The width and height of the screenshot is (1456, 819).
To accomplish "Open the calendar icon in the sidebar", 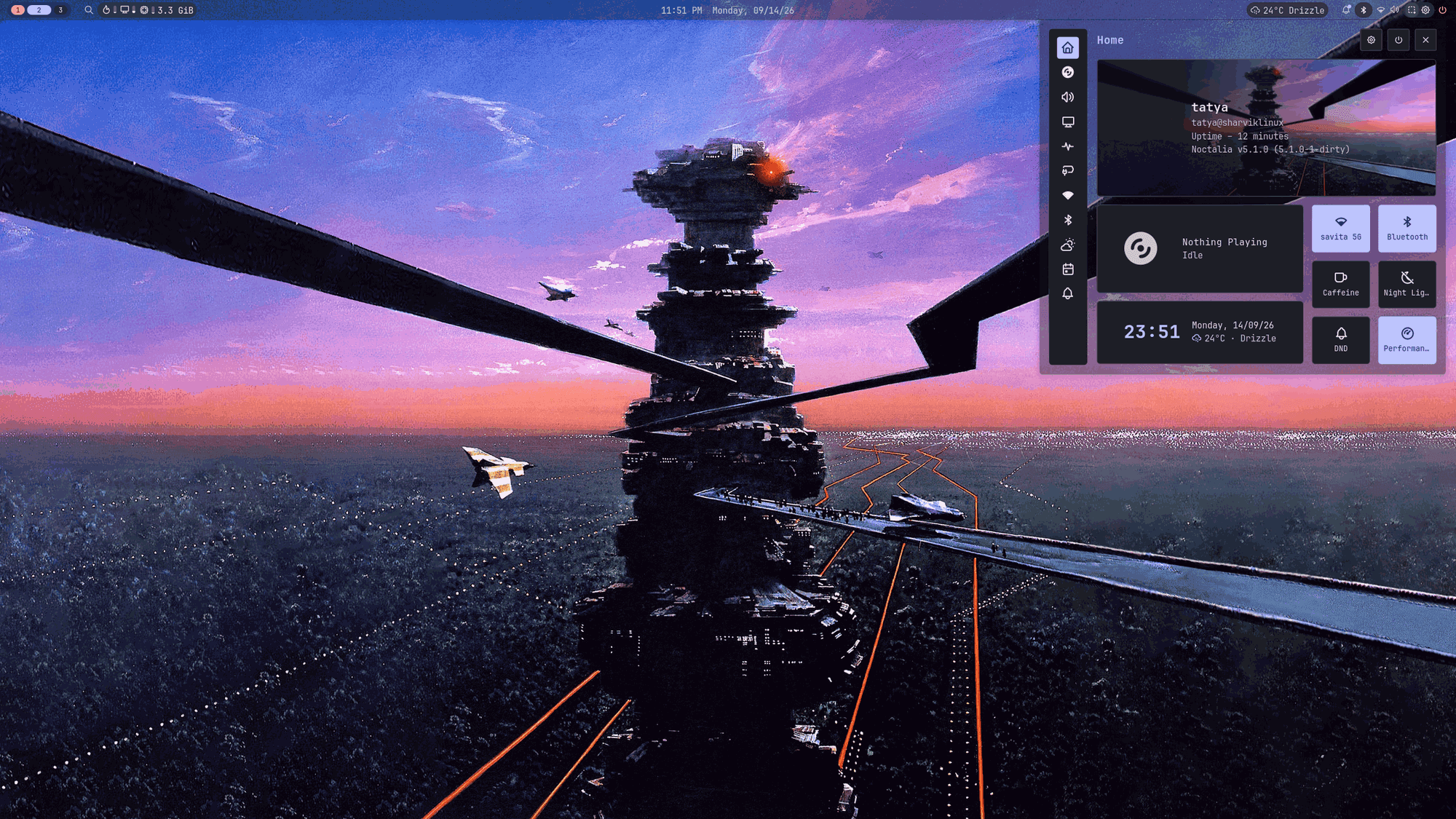I will (x=1067, y=269).
